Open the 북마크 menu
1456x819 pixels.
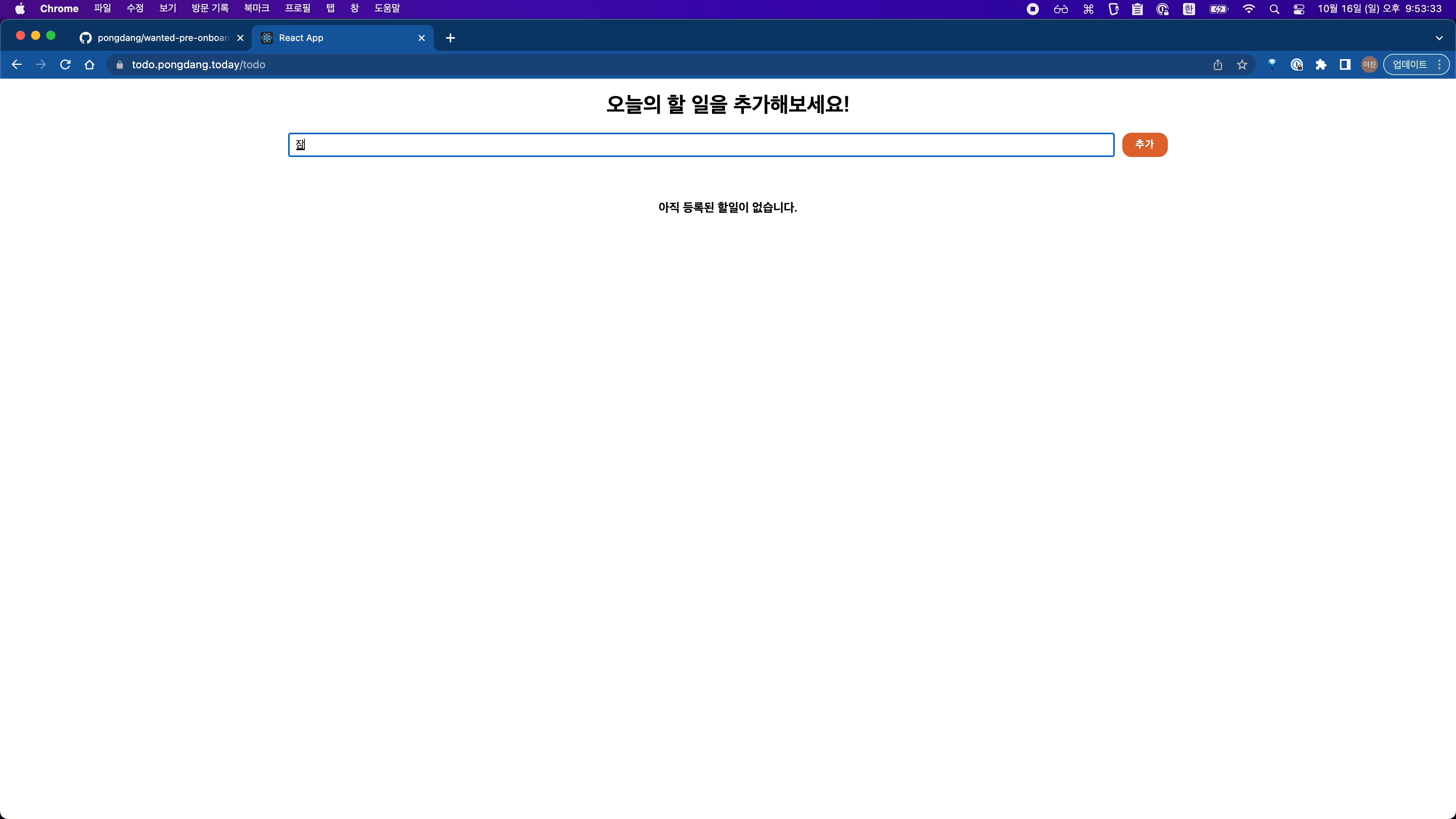pyautogui.click(x=256, y=8)
